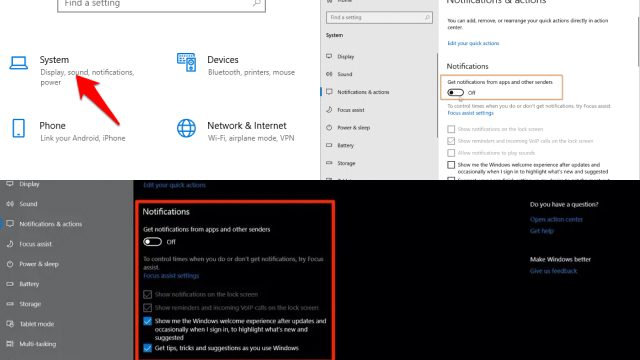Click the Sound speaker icon in the dark sidebar

click(x=10, y=204)
